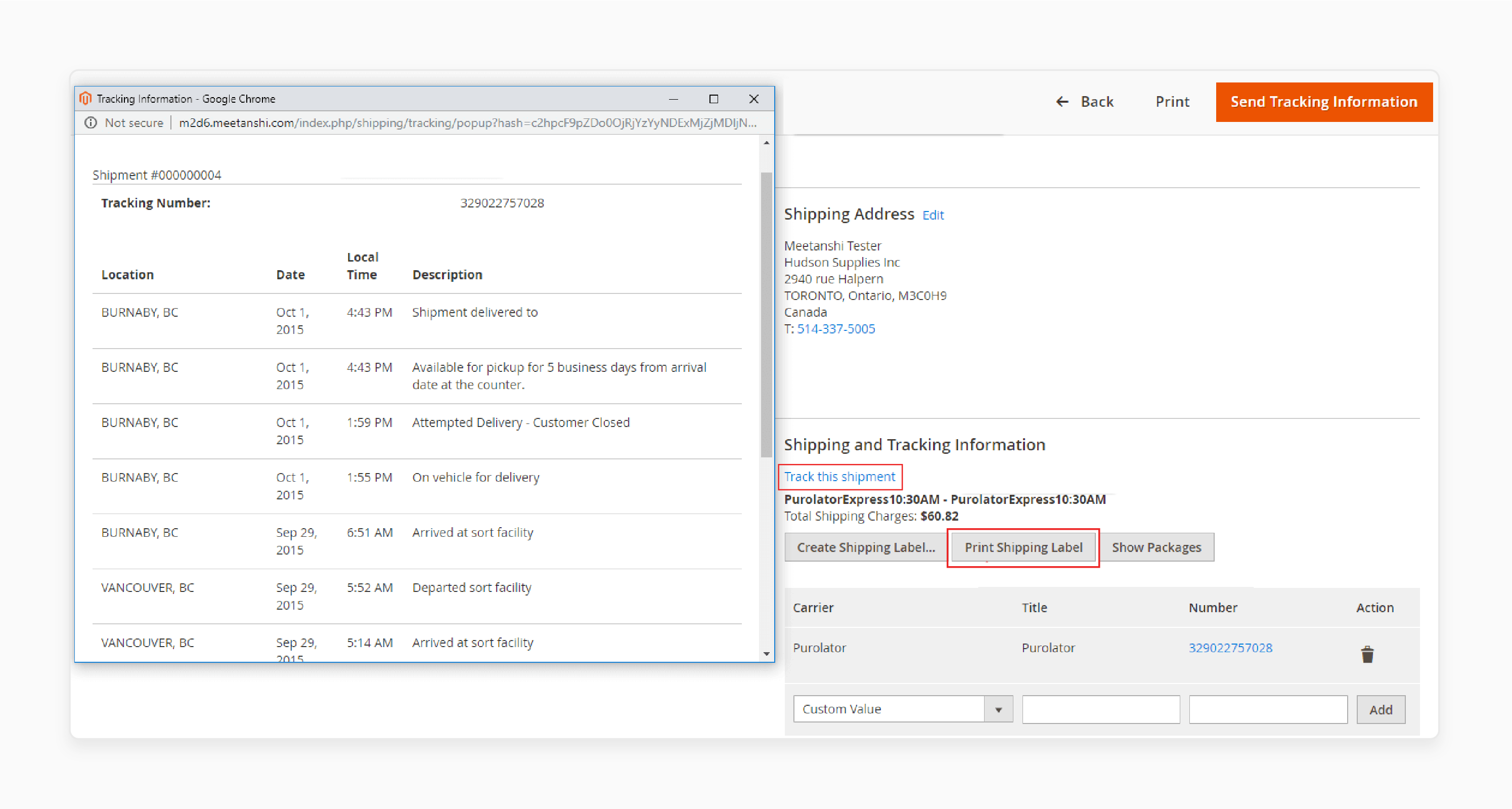
Task: Maximize the Tracking Information popup window
Action: [714, 99]
